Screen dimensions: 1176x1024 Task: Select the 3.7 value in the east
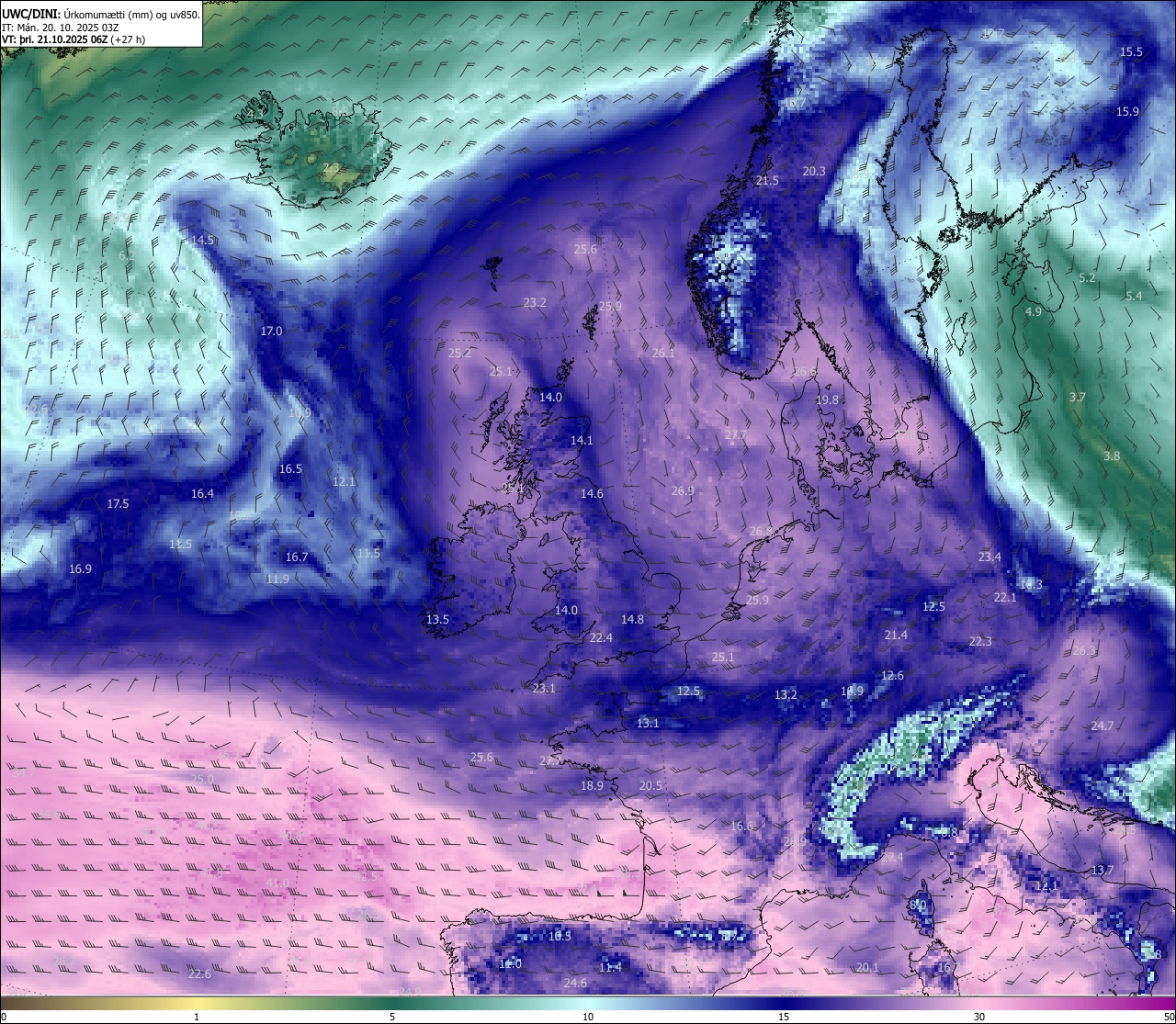point(1078,397)
